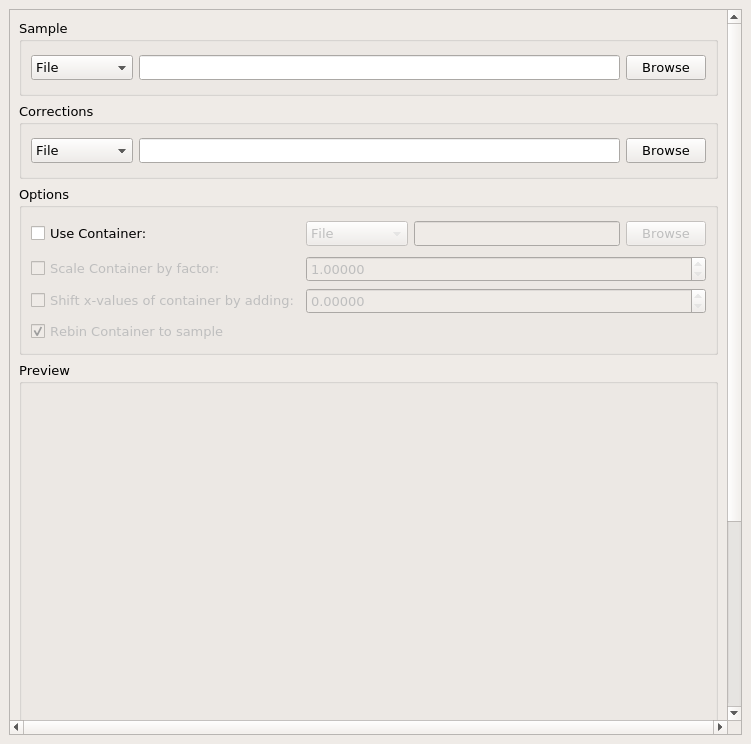Open the Sample File type dropdown
This screenshot has width=751, height=744.
coord(81,68)
